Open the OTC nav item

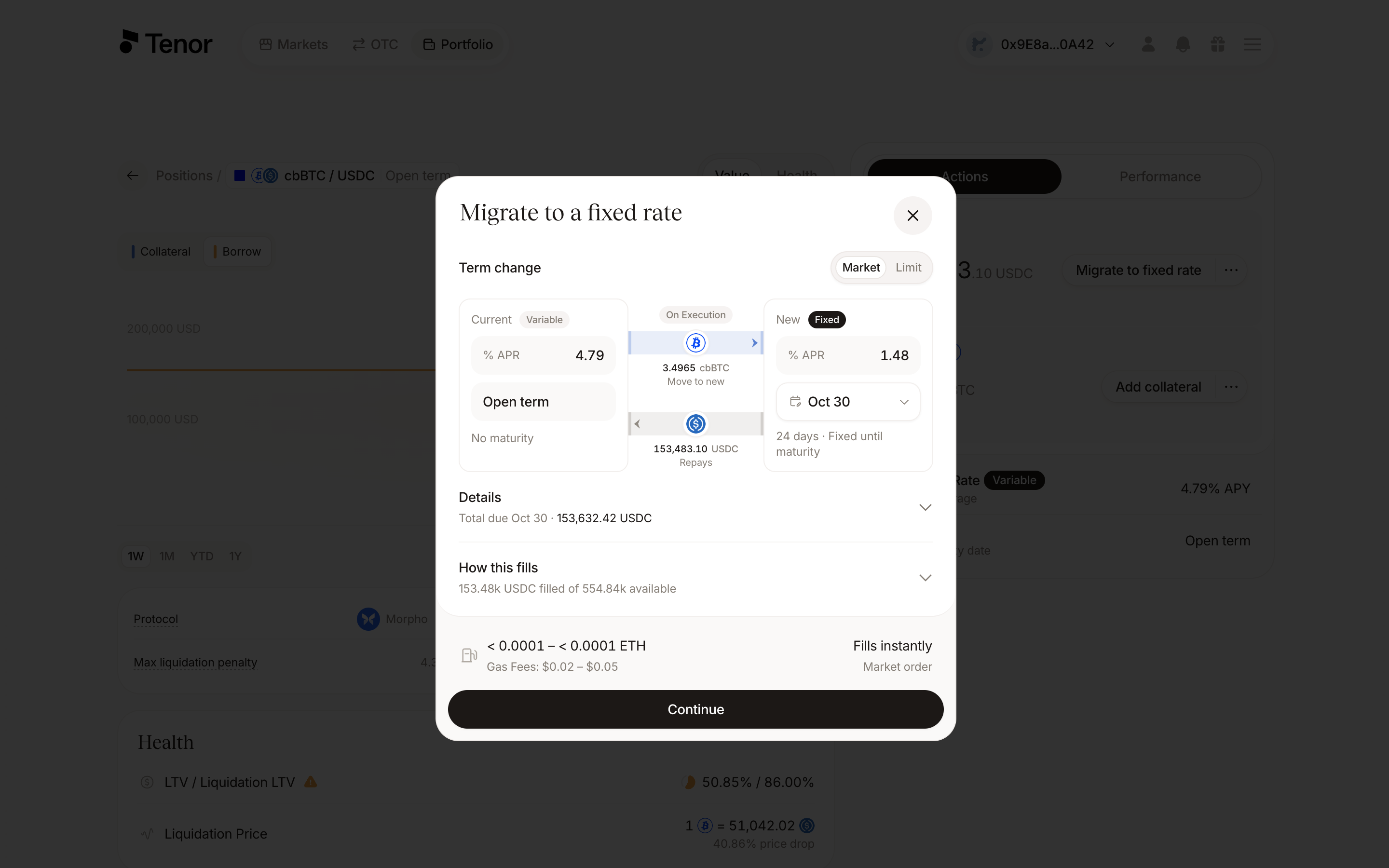pyautogui.click(x=375, y=44)
